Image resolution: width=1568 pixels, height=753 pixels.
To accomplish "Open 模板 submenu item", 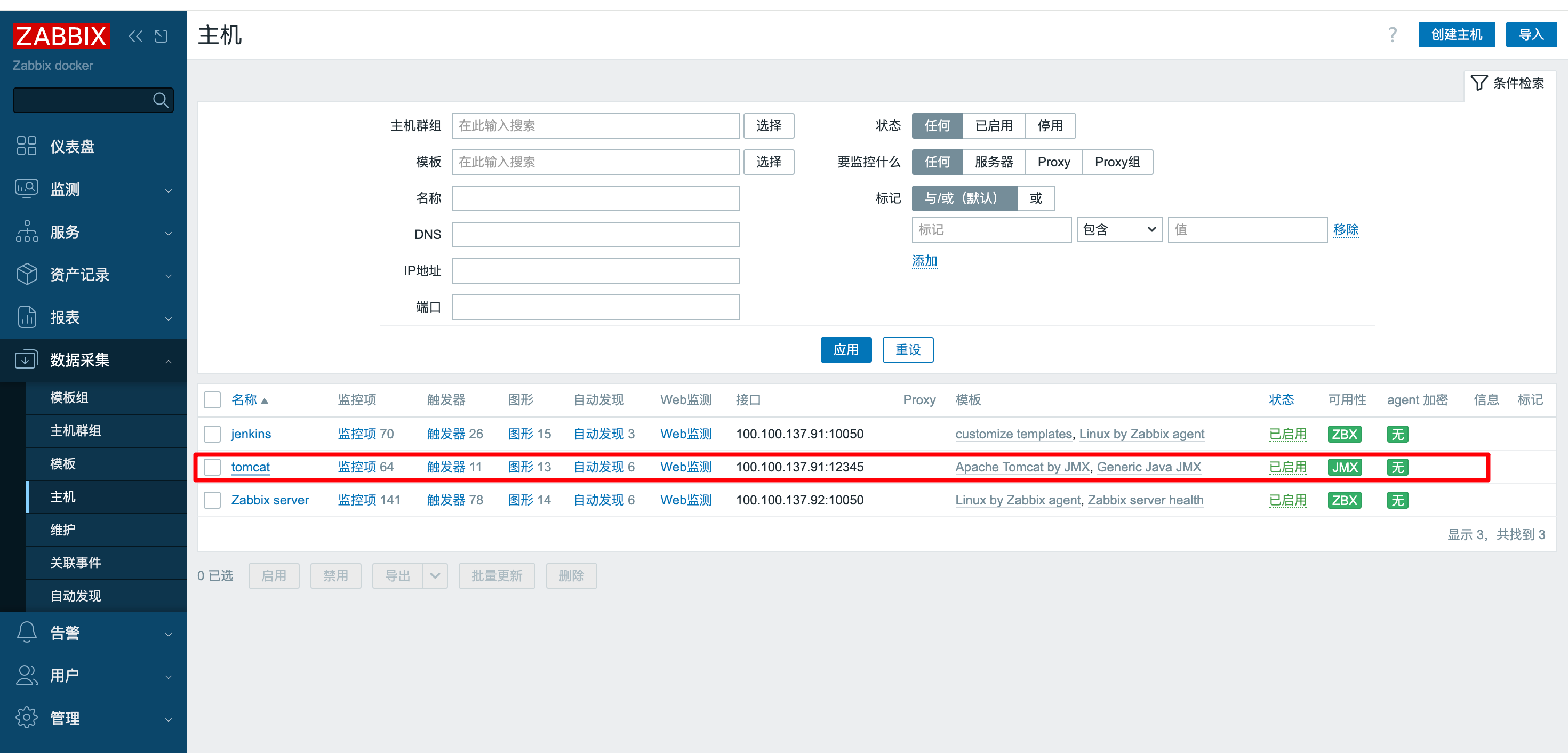I will 106,463.
